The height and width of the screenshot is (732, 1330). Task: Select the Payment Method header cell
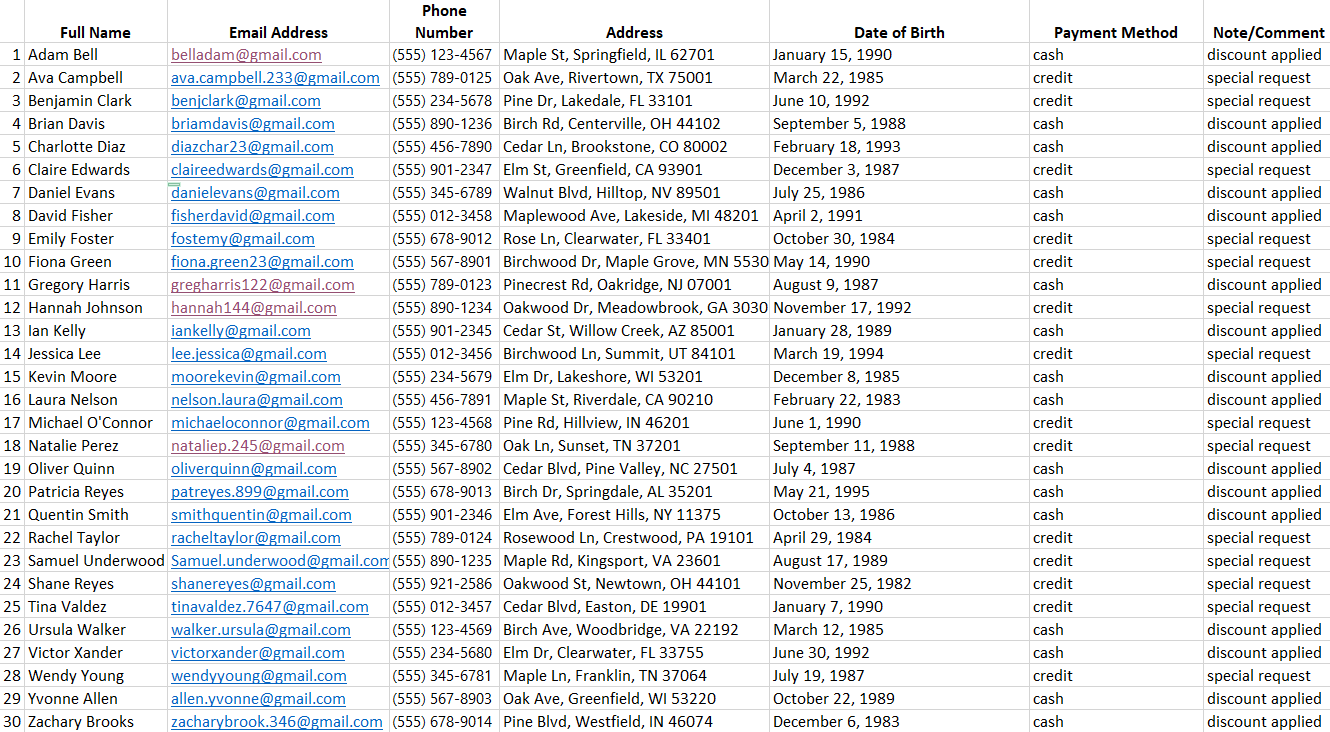(1115, 32)
